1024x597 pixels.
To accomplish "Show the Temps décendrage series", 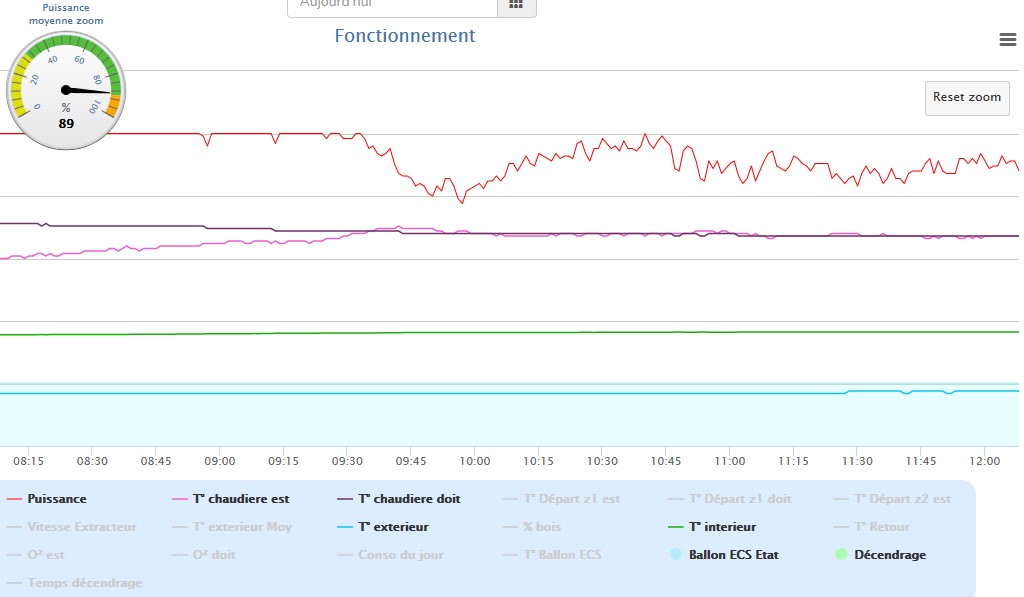I will coord(85,583).
